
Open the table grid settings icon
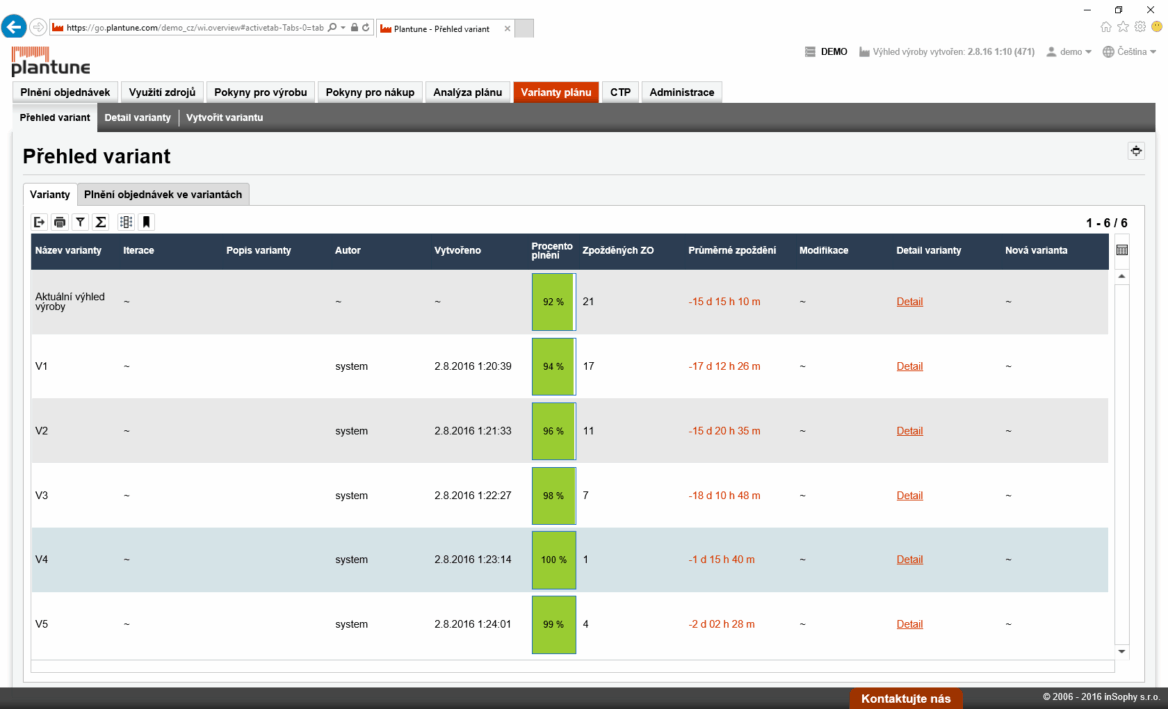coord(1122,250)
